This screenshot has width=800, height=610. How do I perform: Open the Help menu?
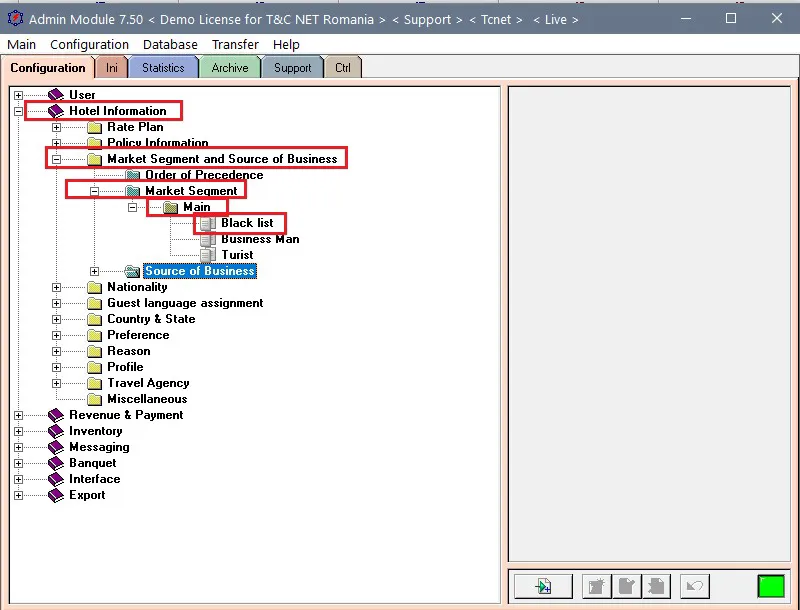pyautogui.click(x=286, y=45)
